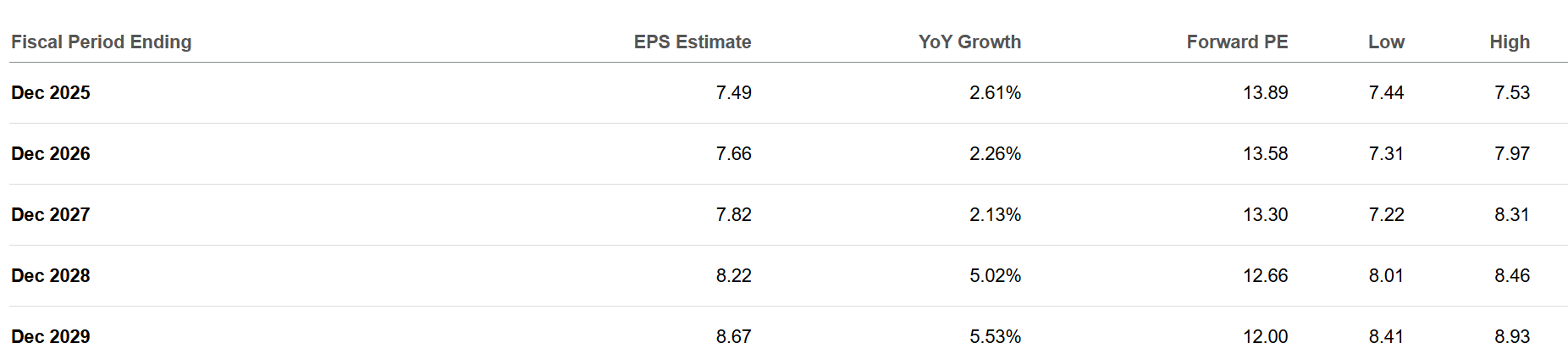Image resolution: width=1568 pixels, height=354 pixels.
Task: Click the 8.93 high estimate value
Action: [x=1511, y=336]
